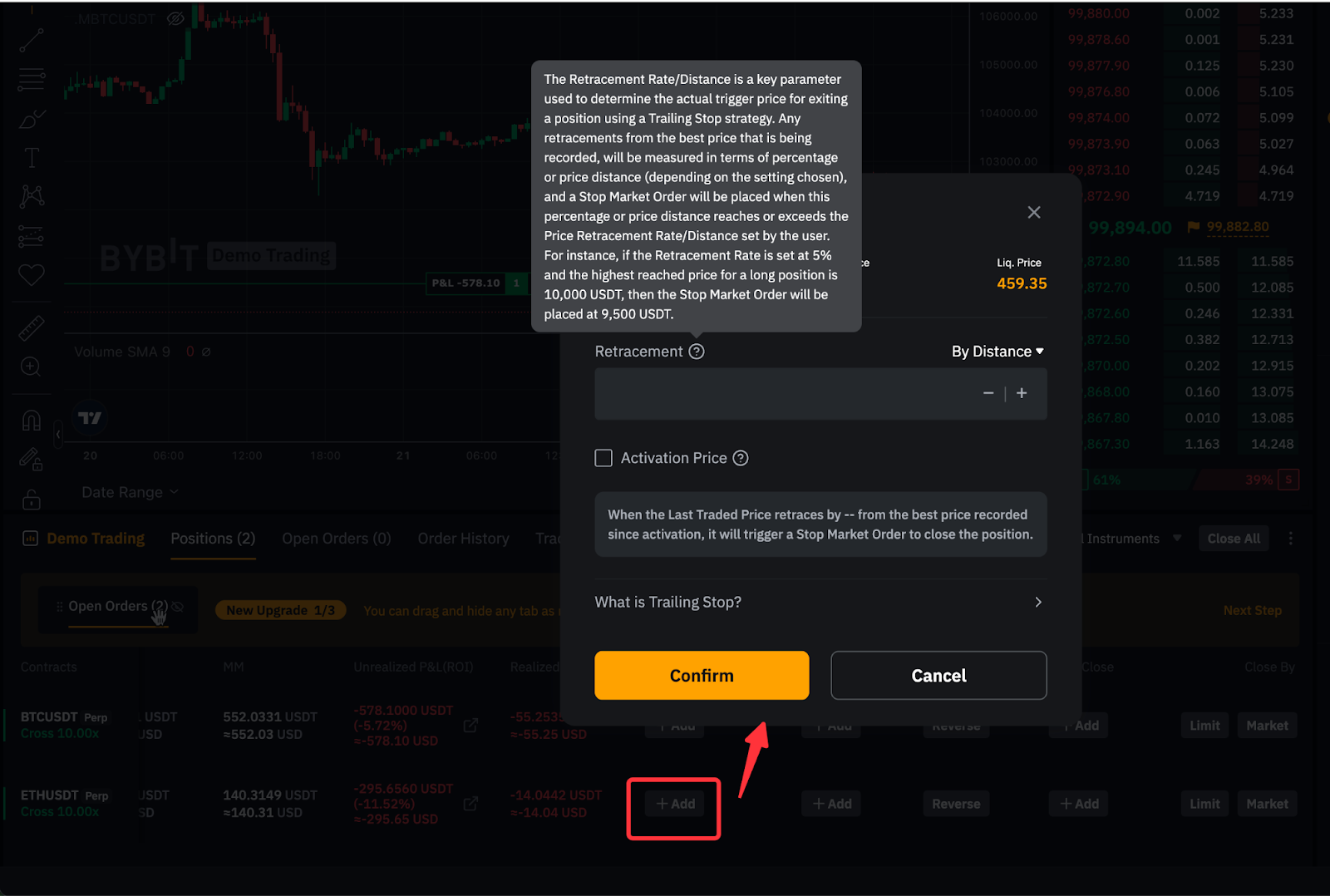Select the text annotation tool
This screenshot has width=1330, height=896.
pos(32,158)
